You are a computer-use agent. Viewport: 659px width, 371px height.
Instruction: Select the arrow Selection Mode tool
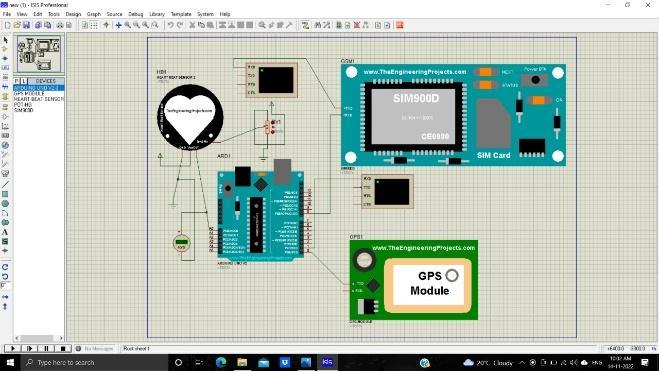(x=5, y=40)
